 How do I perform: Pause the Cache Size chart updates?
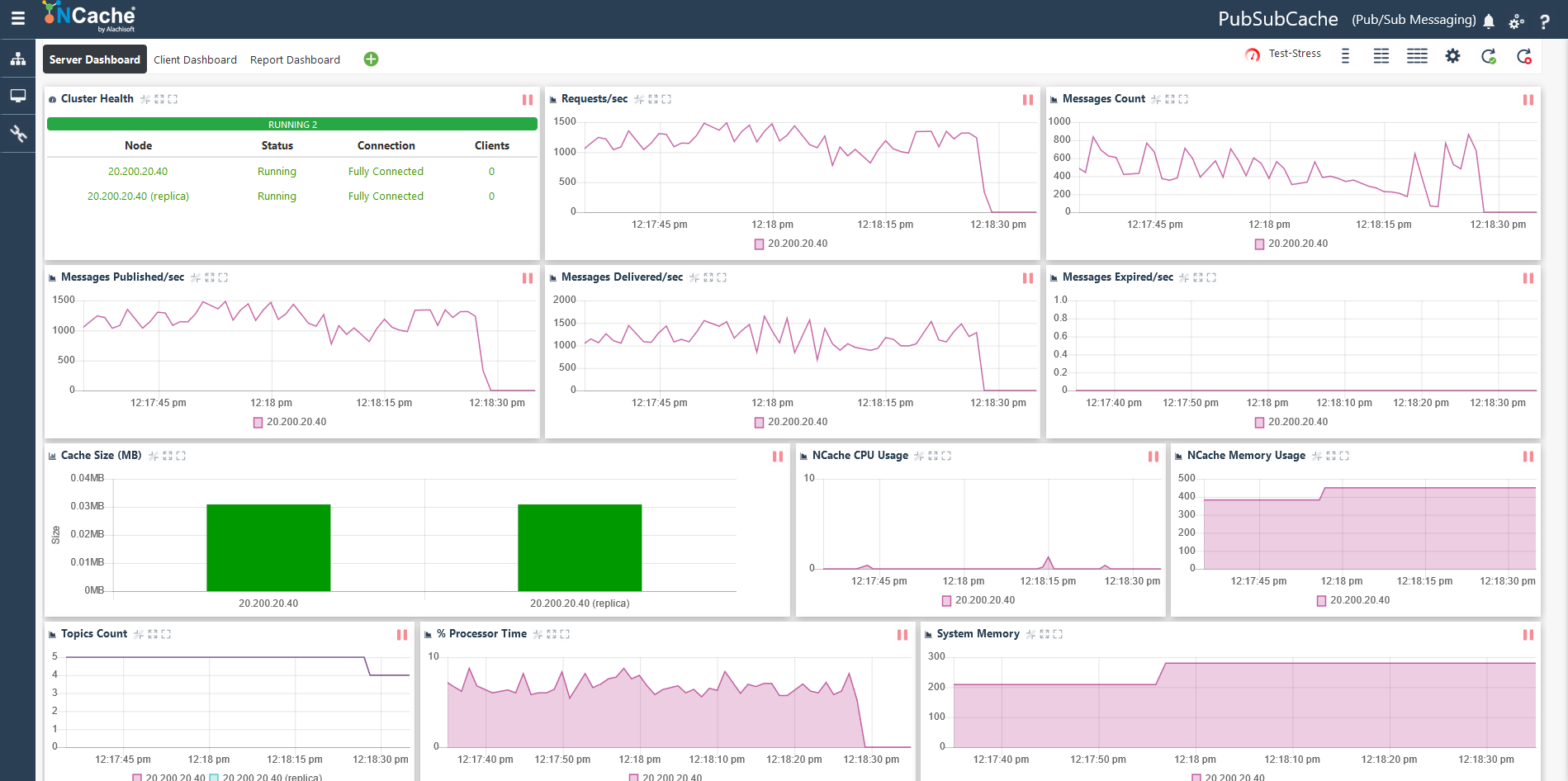click(x=777, y=457)
